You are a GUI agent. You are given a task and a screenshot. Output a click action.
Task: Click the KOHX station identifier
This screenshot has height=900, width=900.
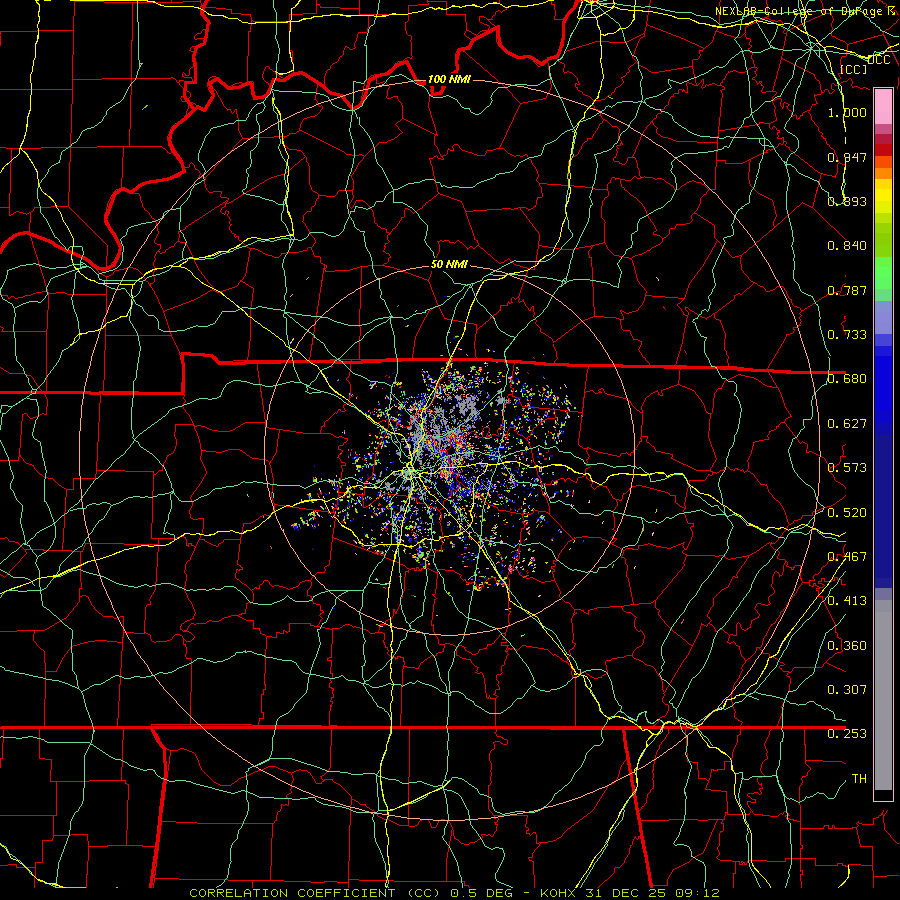click(558, 893)
